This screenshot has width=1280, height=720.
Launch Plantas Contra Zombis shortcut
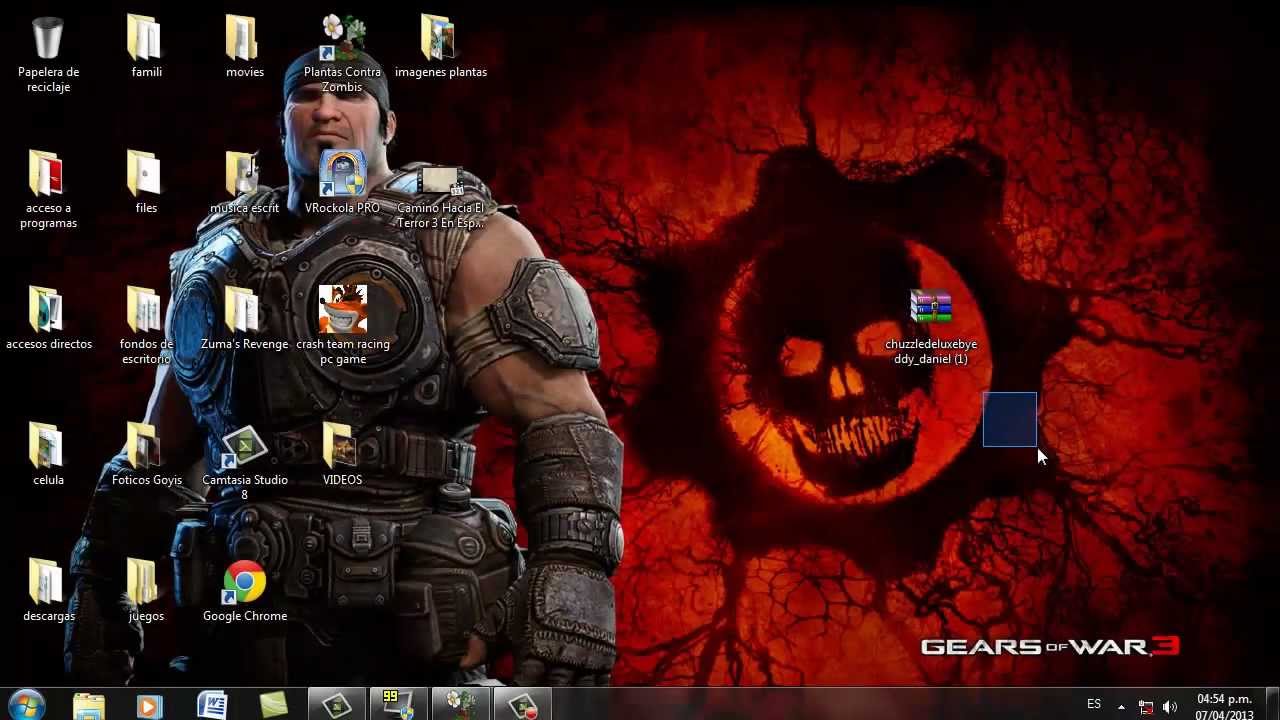point(342,55)
